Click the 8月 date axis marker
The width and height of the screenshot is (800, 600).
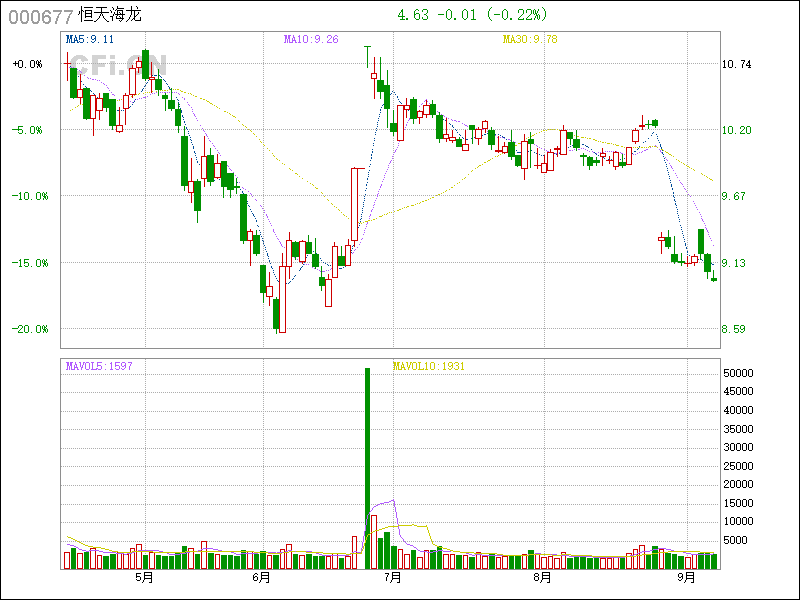(x=542, y=577)
